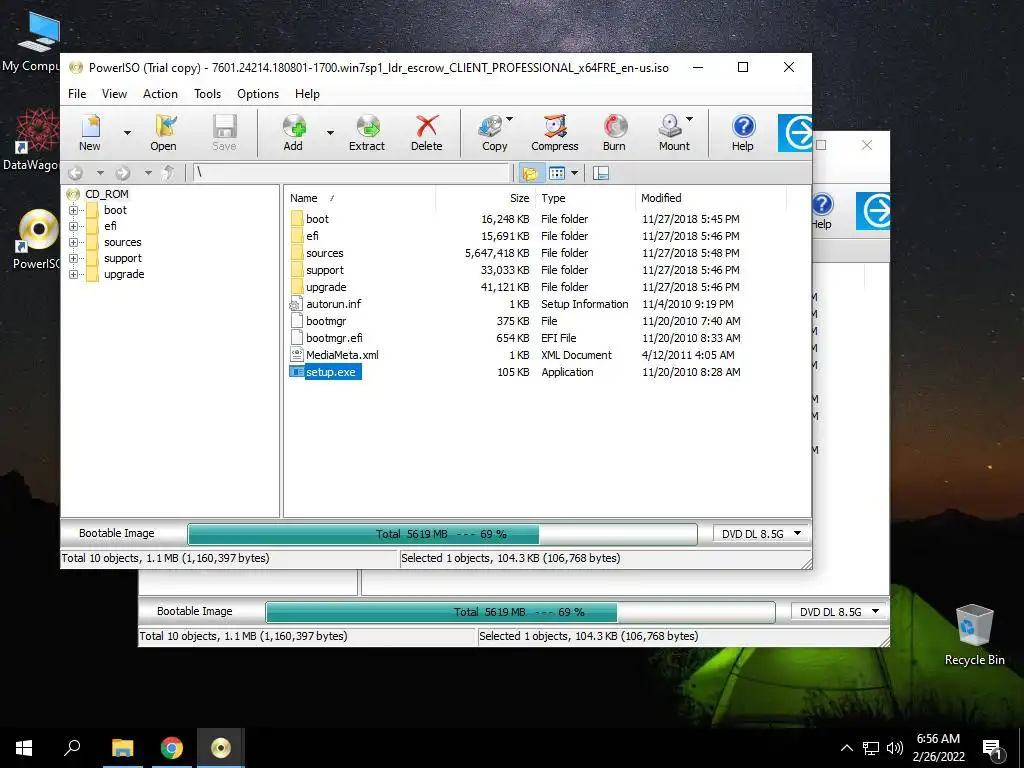Open DVD DL 8.5G dropdown in back window
The height and width of the screenshot is (768, 1024).
coord(840,612)
